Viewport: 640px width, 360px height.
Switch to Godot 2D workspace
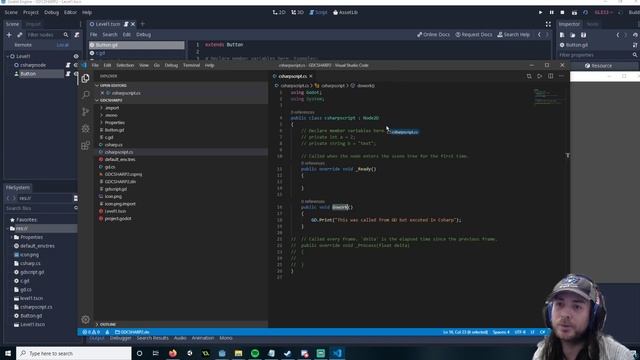coord(279,13)
